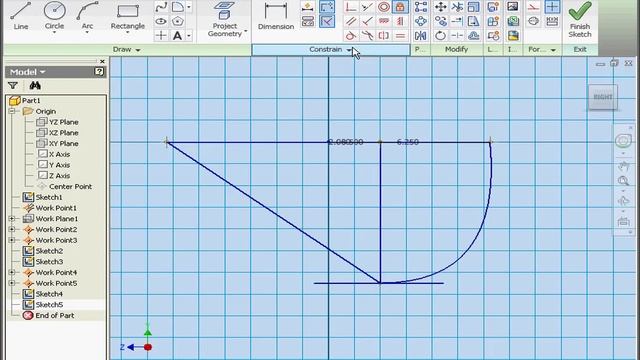Toggle the Fix constraint lock
Image resolution: width=640 pixels, height=360 pixels.
(400, 7)
